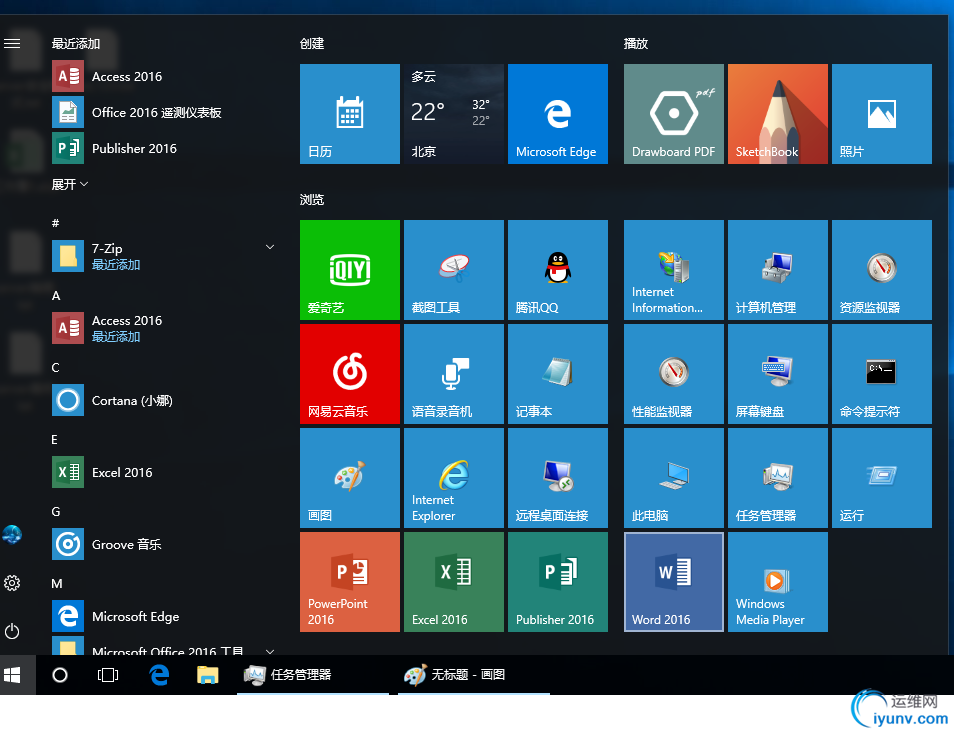Launch Windows Media Player tile
954x735 pixels.
pos(777,582)
